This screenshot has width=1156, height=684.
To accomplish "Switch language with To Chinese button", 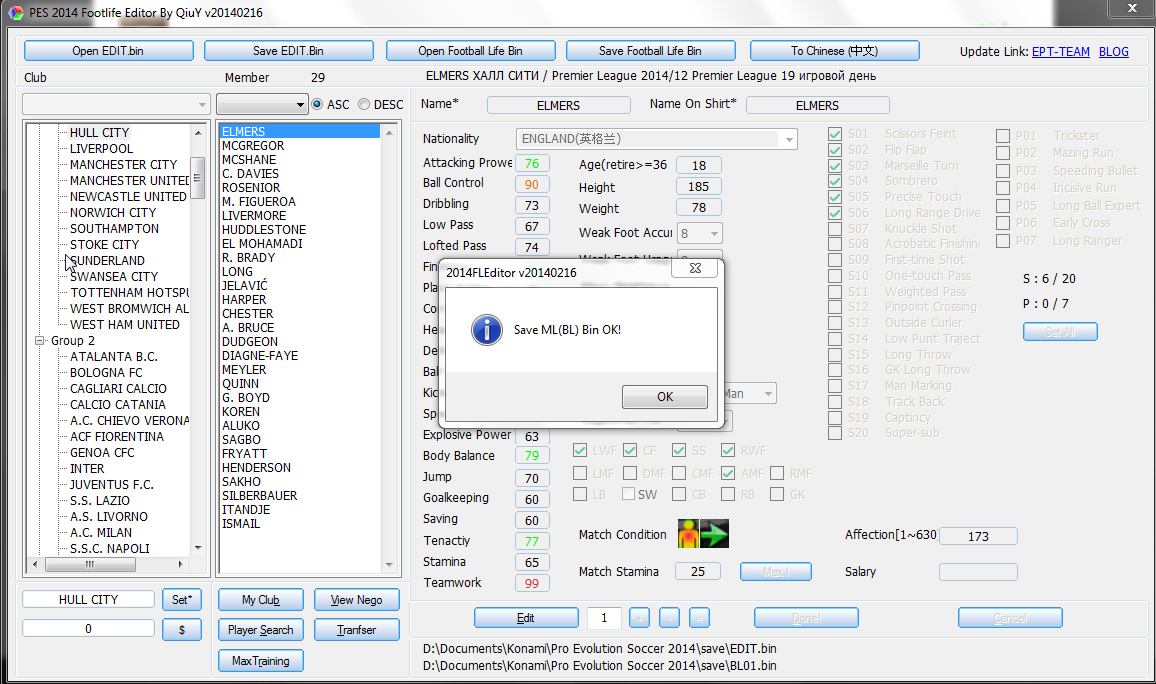I will (x=835, y=51).
